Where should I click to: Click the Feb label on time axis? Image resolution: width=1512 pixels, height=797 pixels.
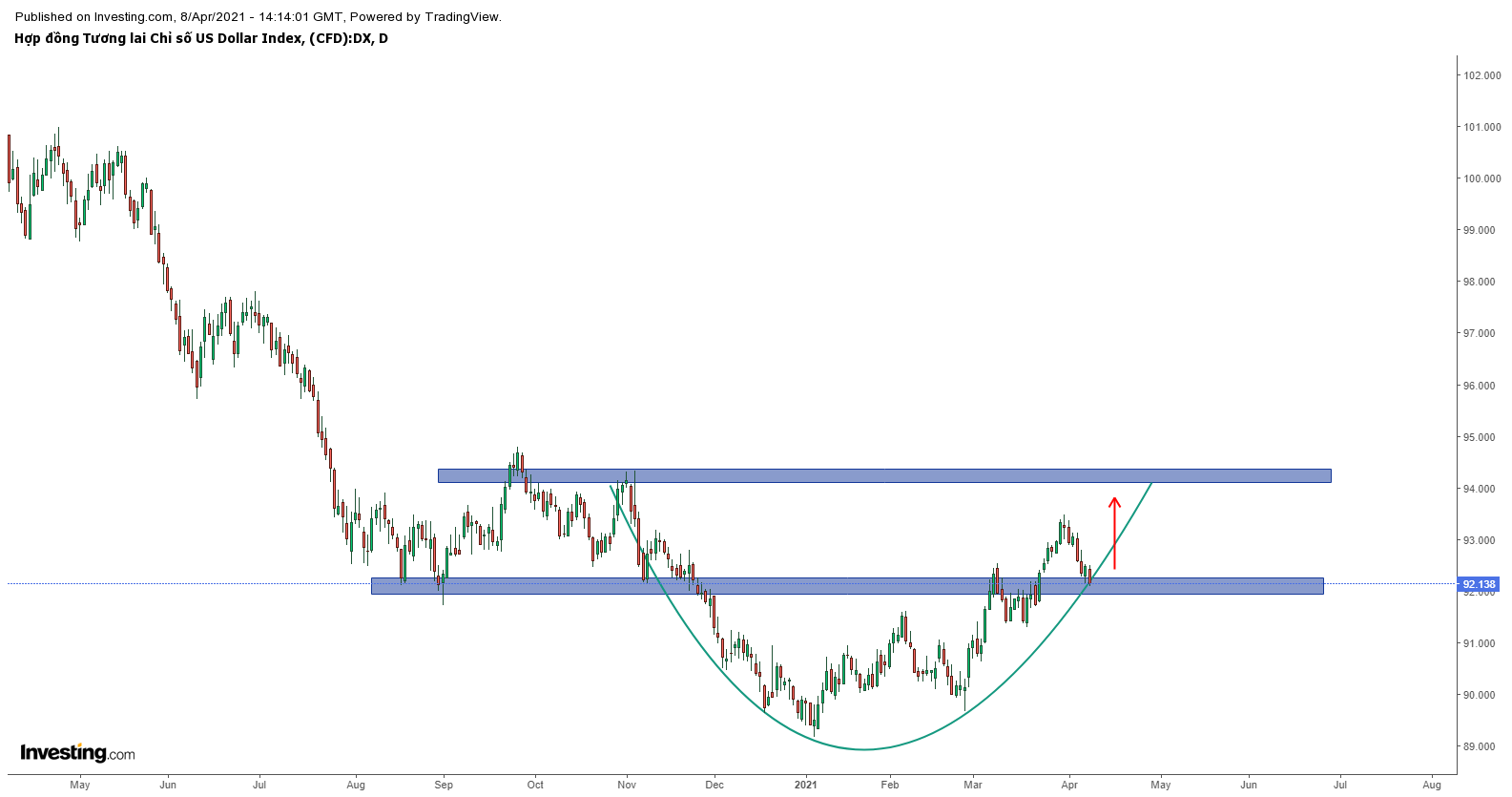point(890,785)
